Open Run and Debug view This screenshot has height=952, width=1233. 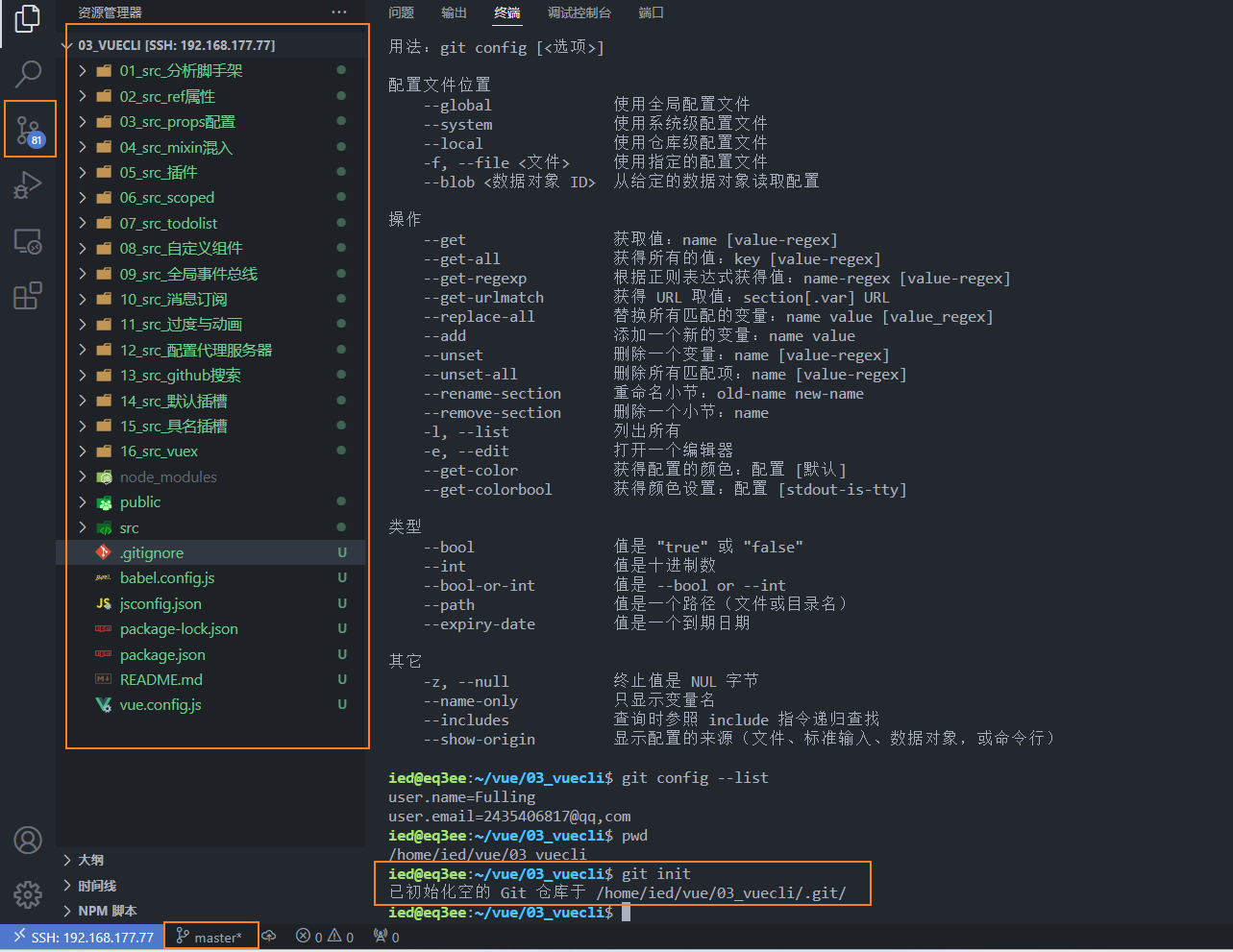pyautogui.click(x=28, y=184)
